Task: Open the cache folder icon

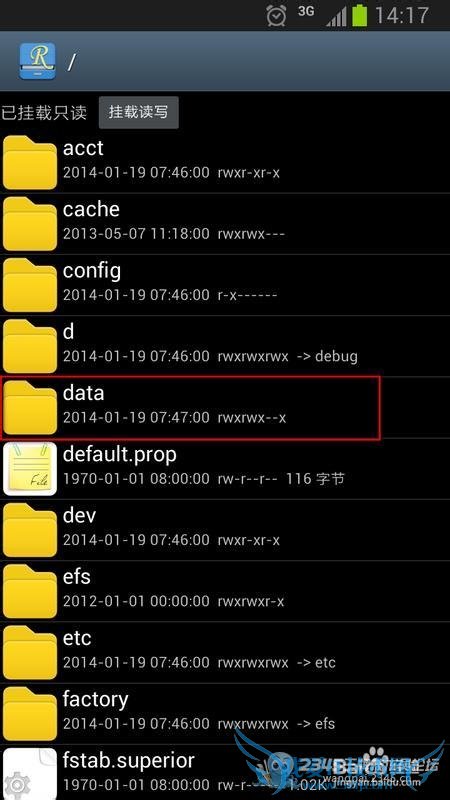Action: (30, 223)
